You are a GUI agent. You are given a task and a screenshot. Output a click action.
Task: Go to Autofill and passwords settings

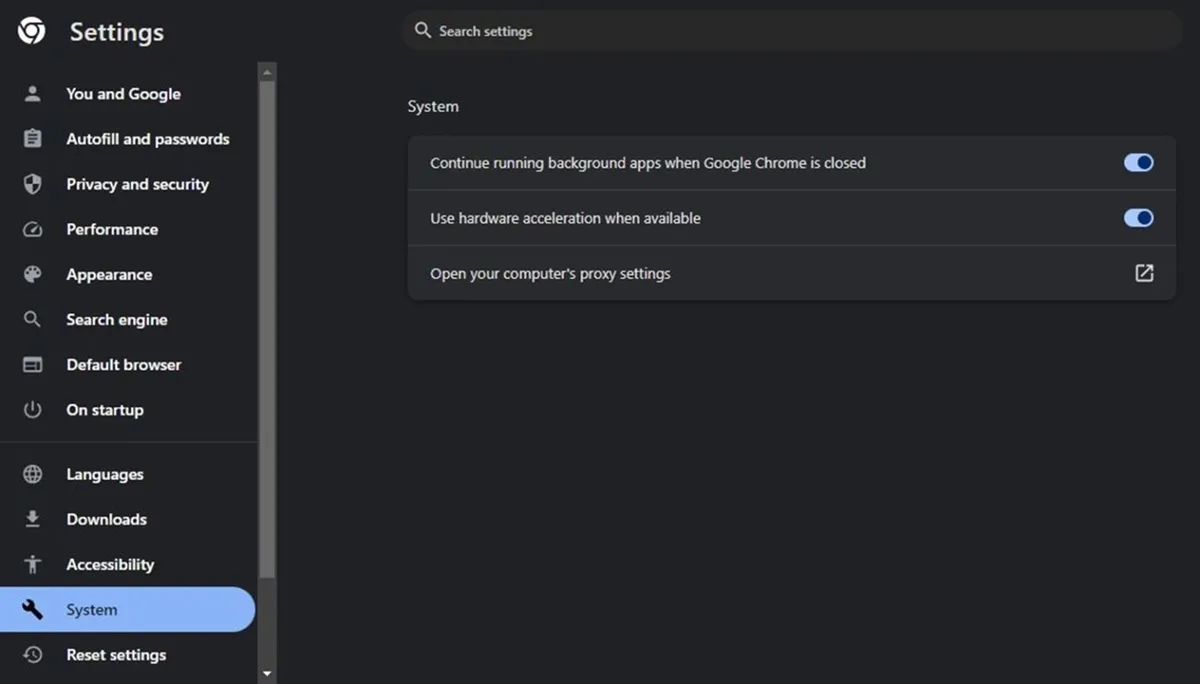point(128,139)
